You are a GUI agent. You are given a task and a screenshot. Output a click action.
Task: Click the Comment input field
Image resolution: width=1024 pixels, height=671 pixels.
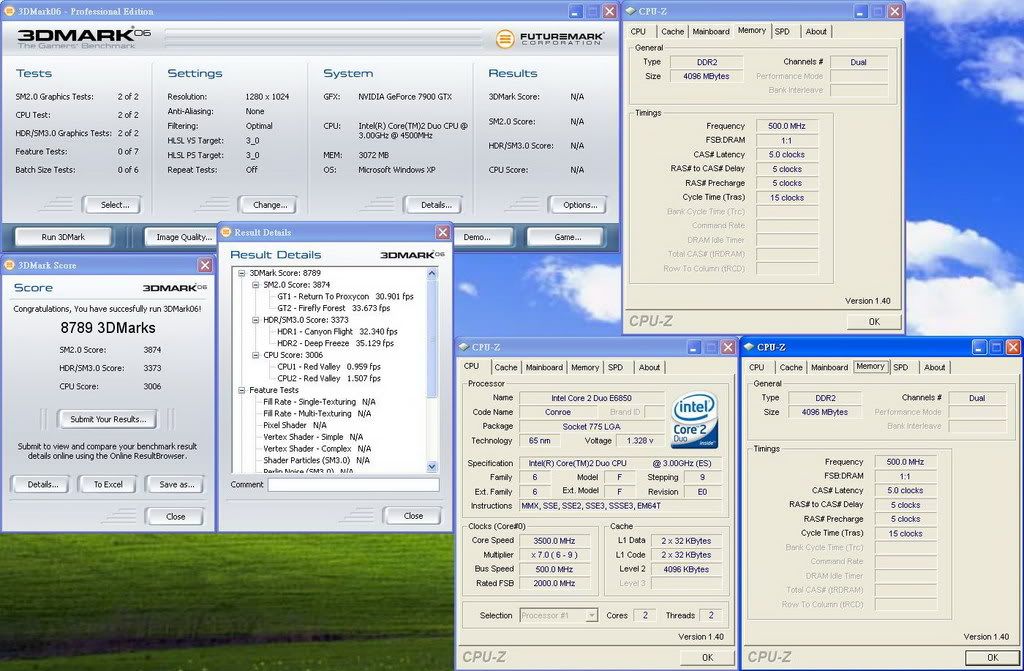353,485
